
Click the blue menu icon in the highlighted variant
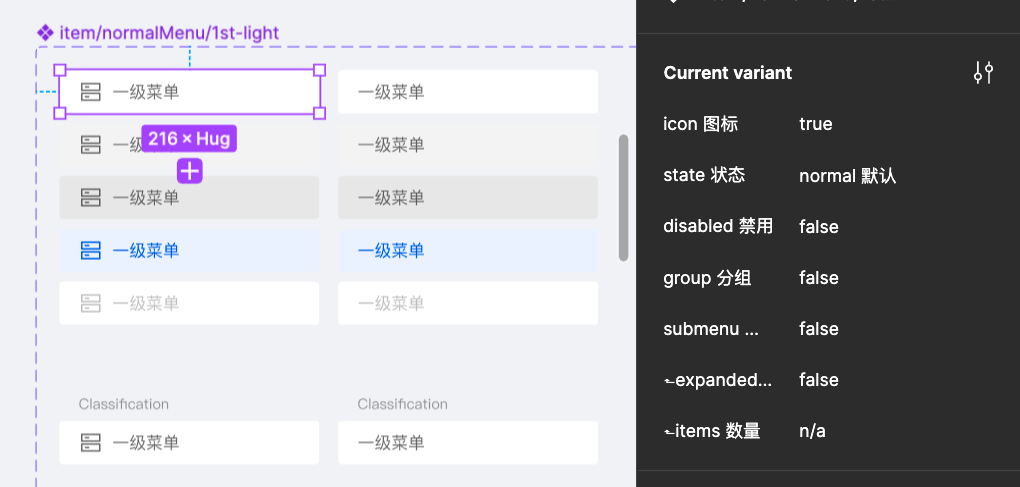click(x=91, y=250)
